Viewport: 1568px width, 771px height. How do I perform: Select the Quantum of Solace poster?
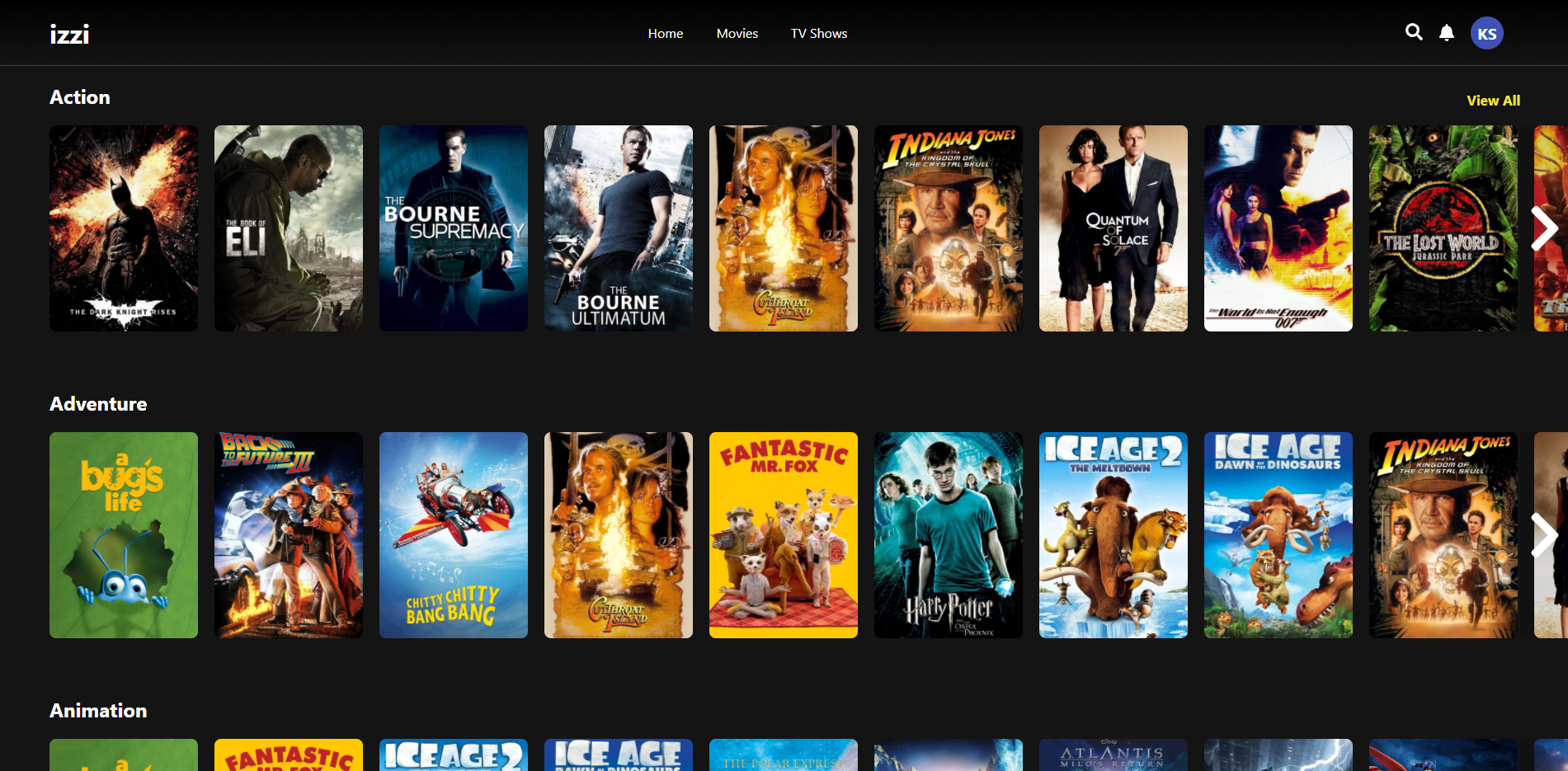(1114, 228)
